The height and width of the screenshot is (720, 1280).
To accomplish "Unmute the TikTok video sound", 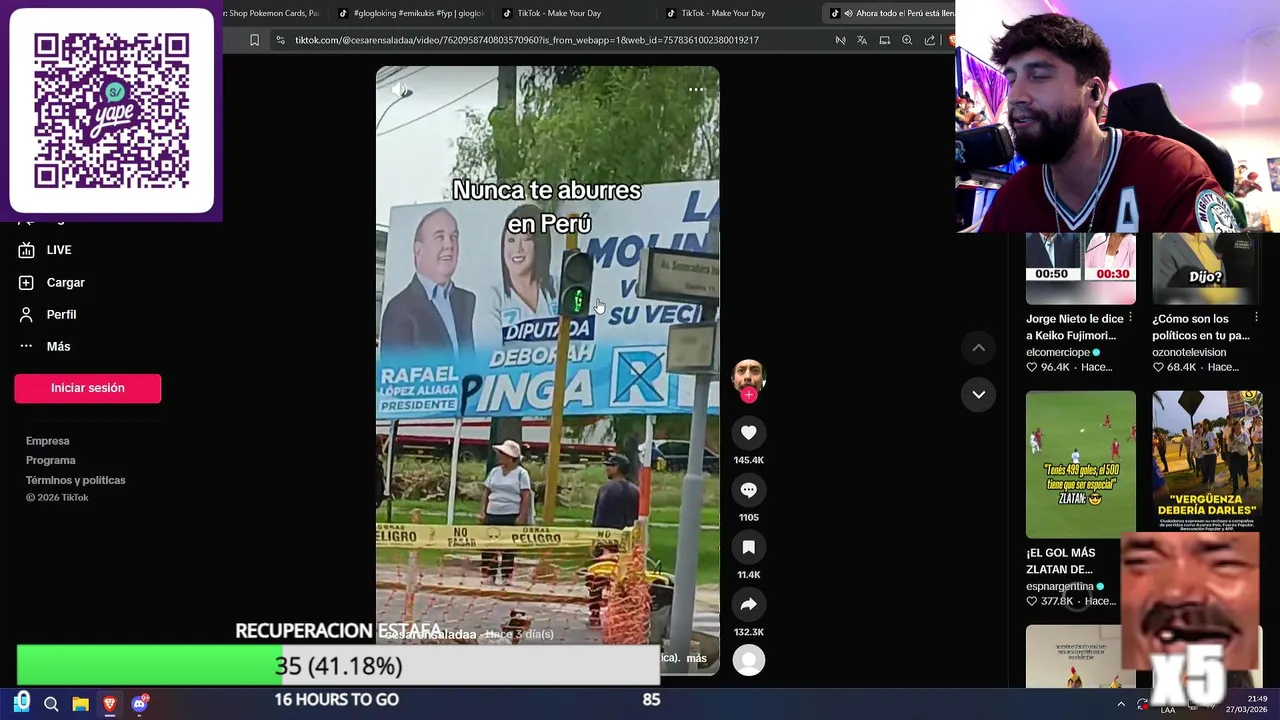I will 400,90.
